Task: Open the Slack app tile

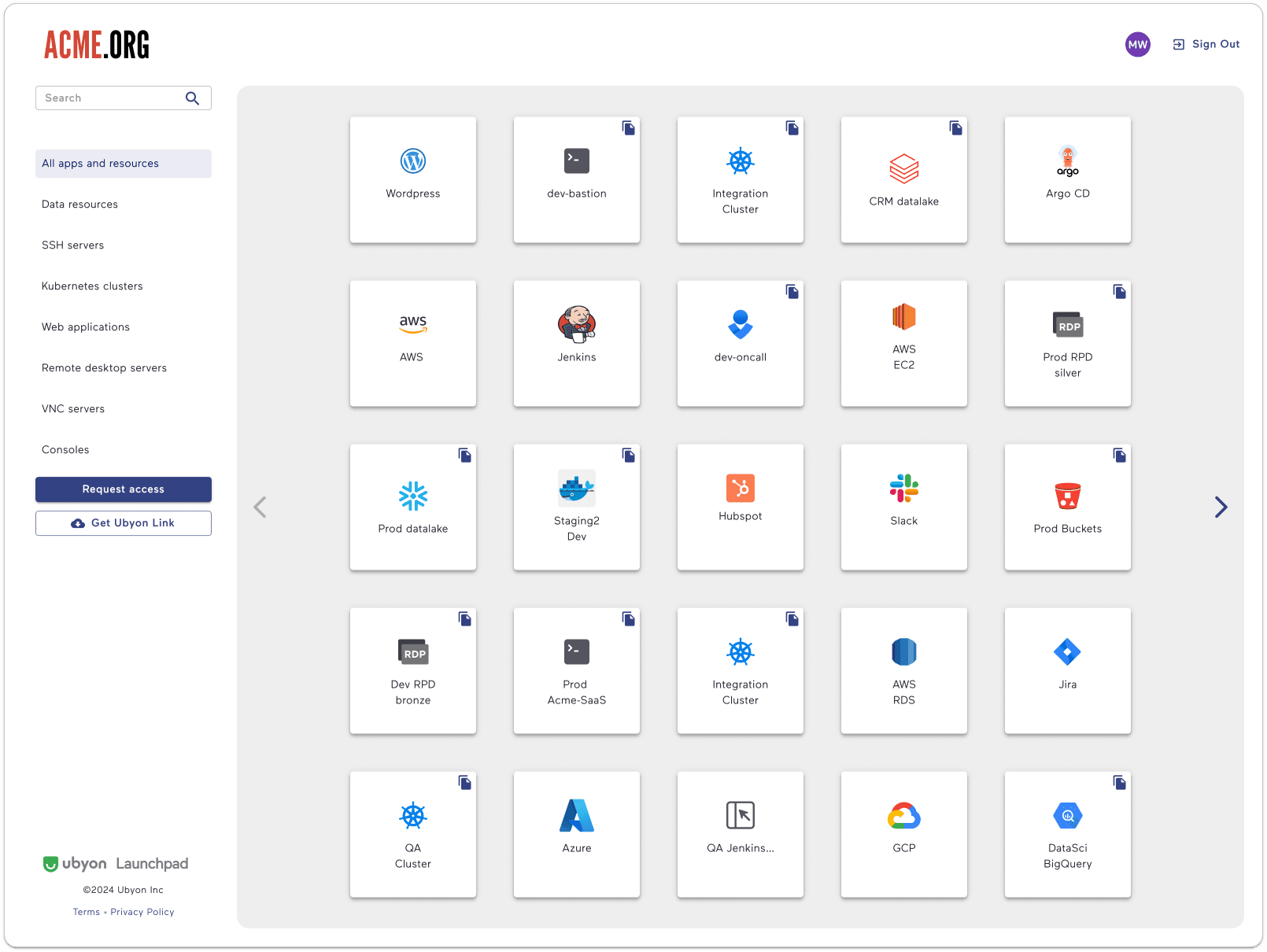Action: coord(904,507)
